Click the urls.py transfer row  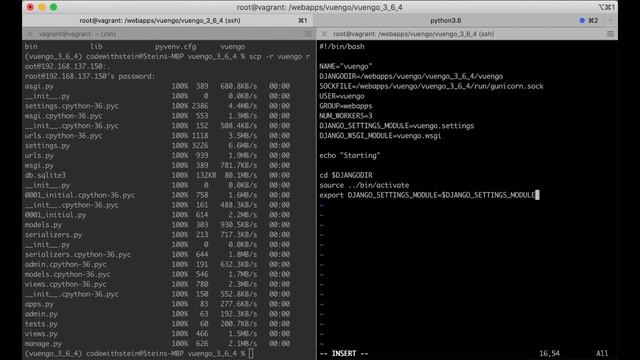point(157,156)
